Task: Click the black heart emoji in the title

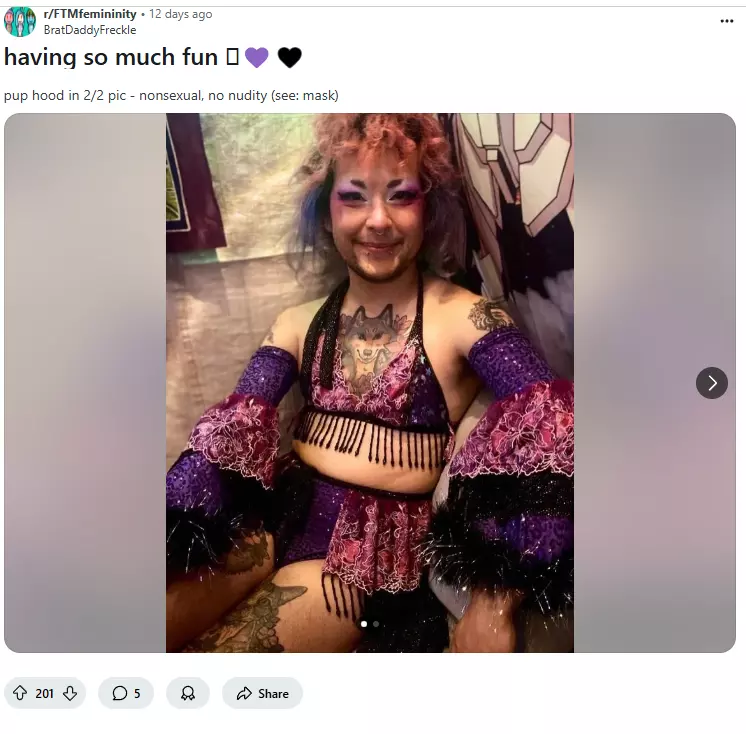Action: (x=289, y=58)
